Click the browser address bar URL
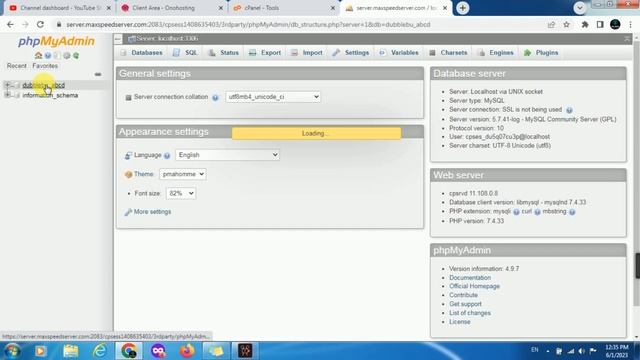The image size is (640, 360). coord(248,24)
